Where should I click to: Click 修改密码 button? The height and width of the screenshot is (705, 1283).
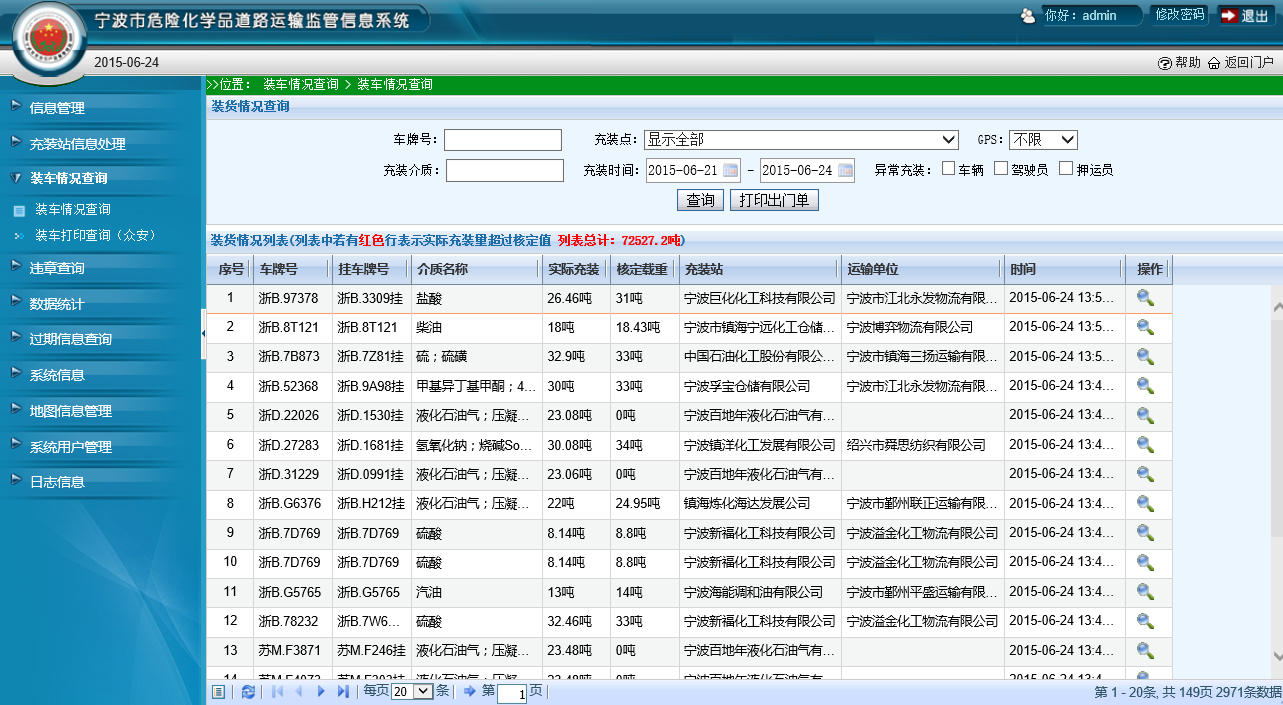click(x=1179, y=15)
